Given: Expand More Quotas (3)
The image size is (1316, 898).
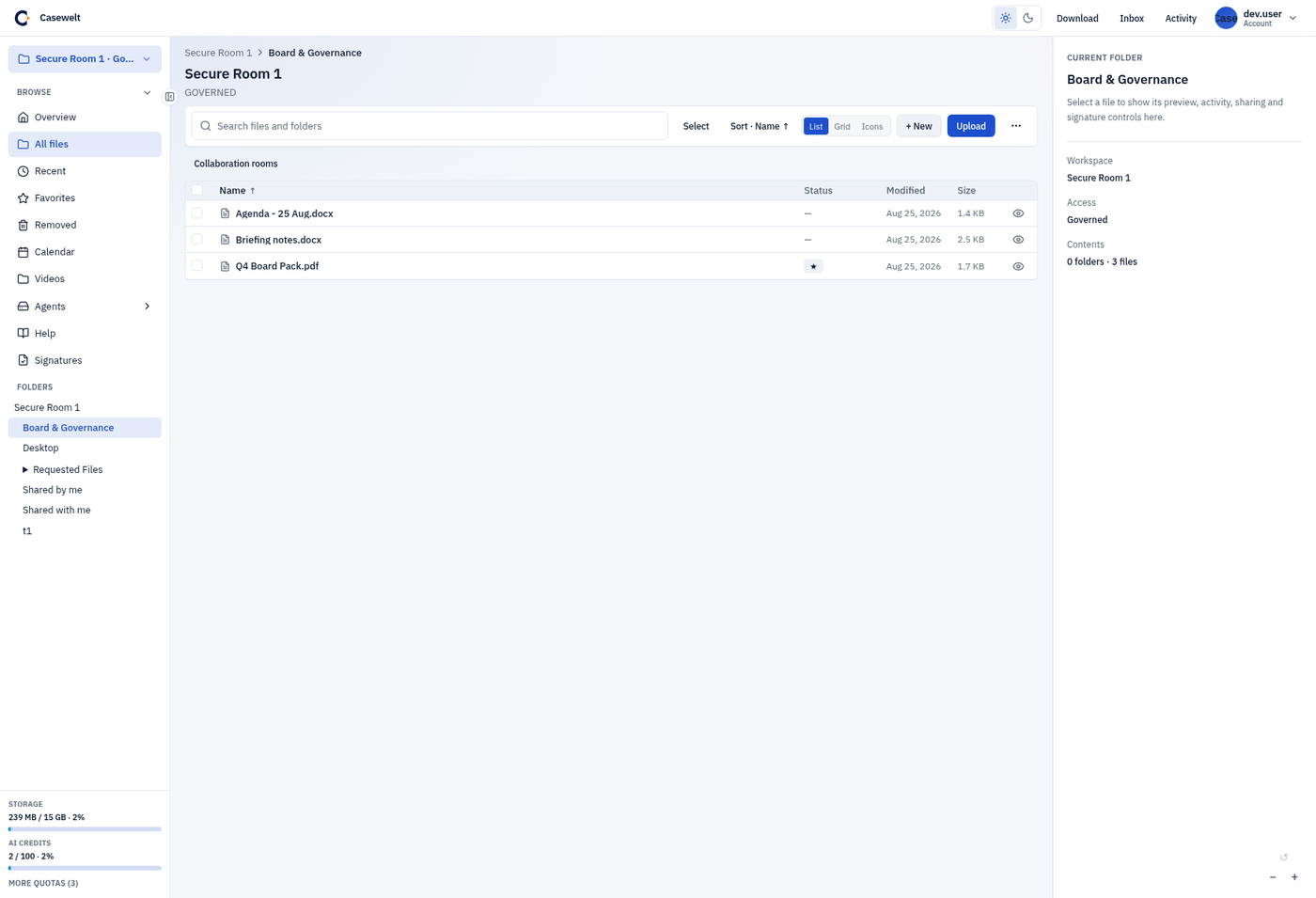Looking at the screenshot, I should click(x=43, y=883).
